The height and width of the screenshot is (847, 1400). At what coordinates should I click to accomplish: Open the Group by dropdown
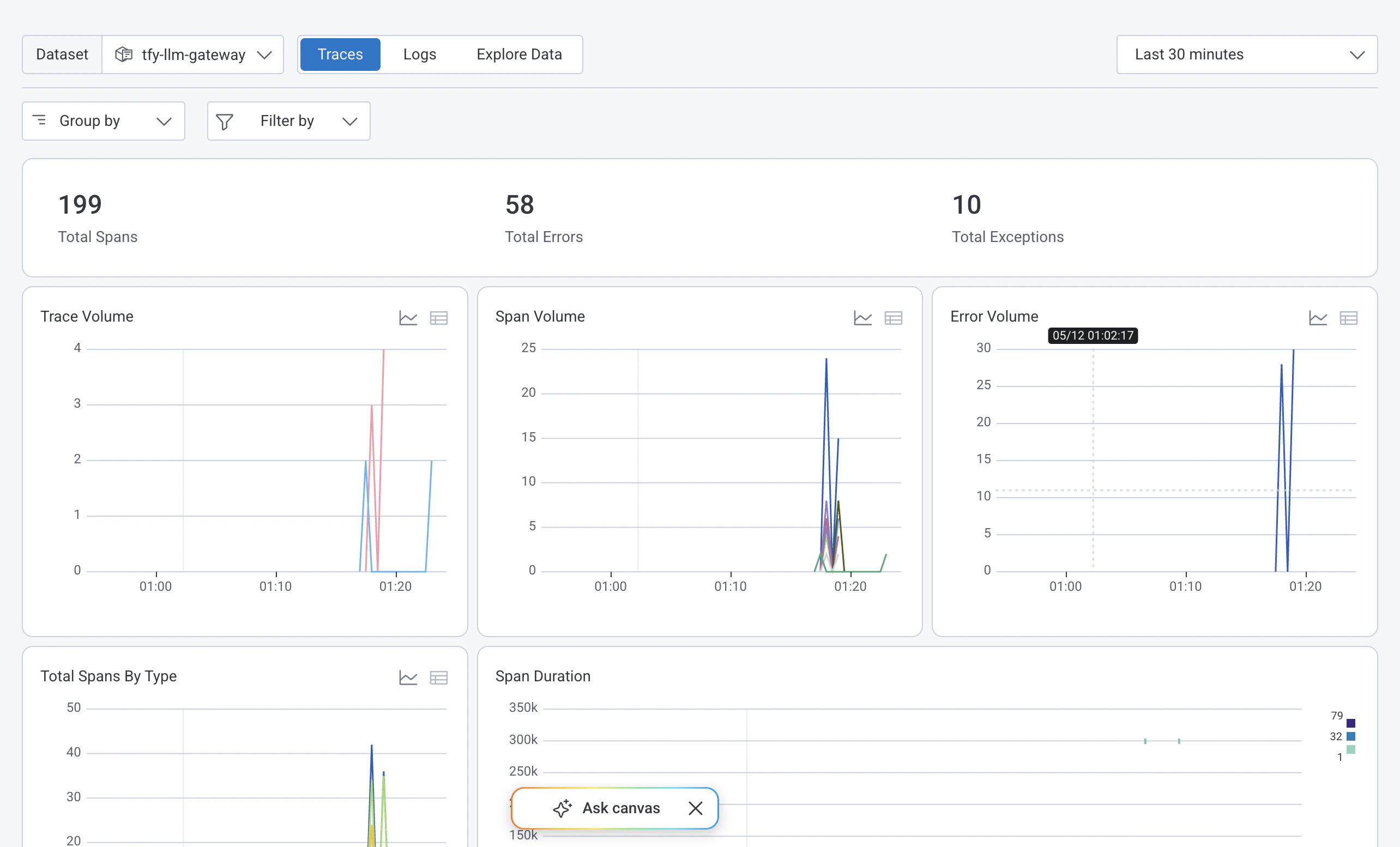pyautogui.click(x=104, y=121)
